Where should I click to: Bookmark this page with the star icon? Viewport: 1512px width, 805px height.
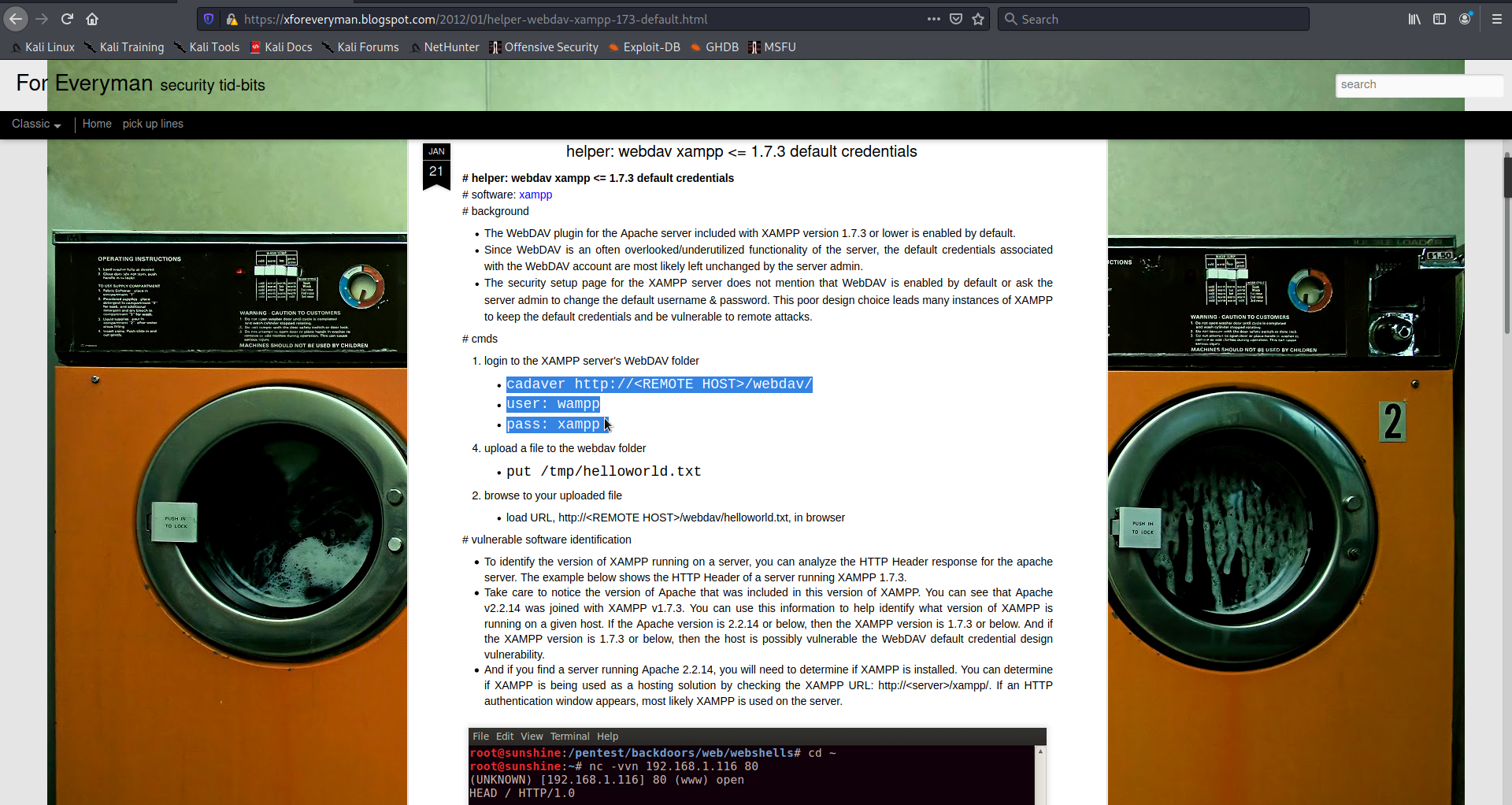tap(978, 19)
